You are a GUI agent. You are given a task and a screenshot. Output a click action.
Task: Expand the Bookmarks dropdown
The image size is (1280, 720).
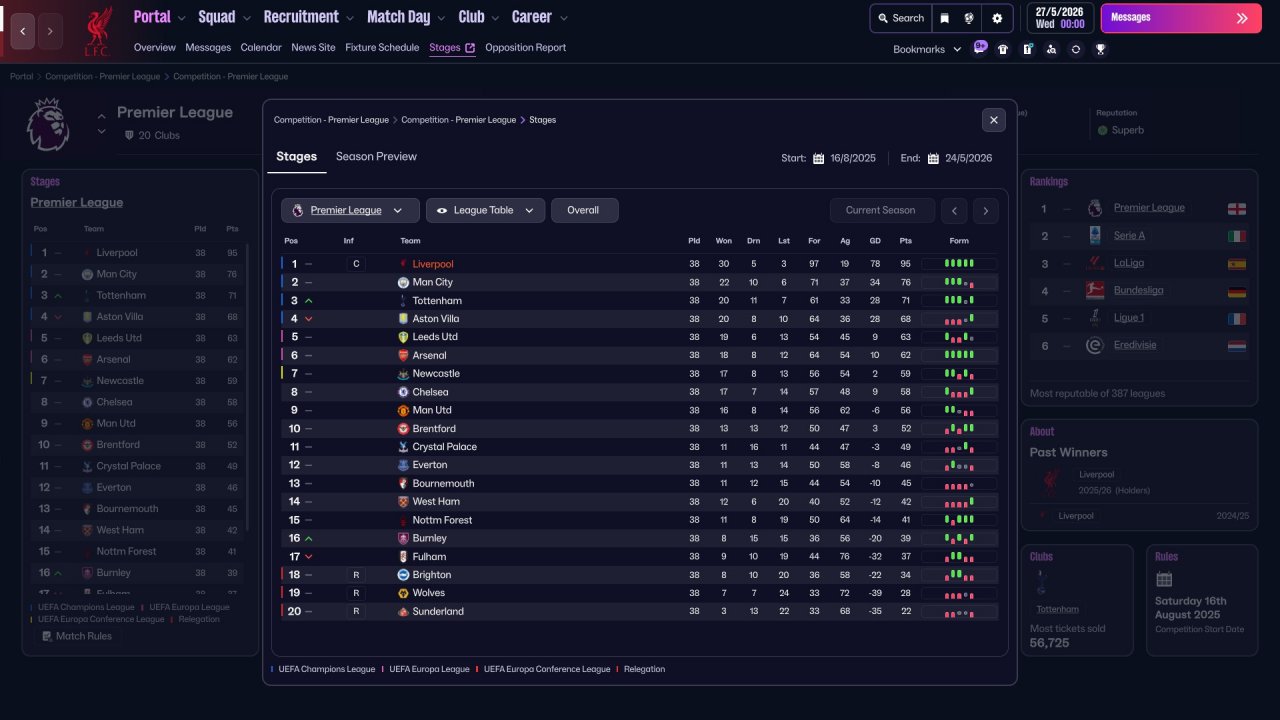click(x=957, y=49)
